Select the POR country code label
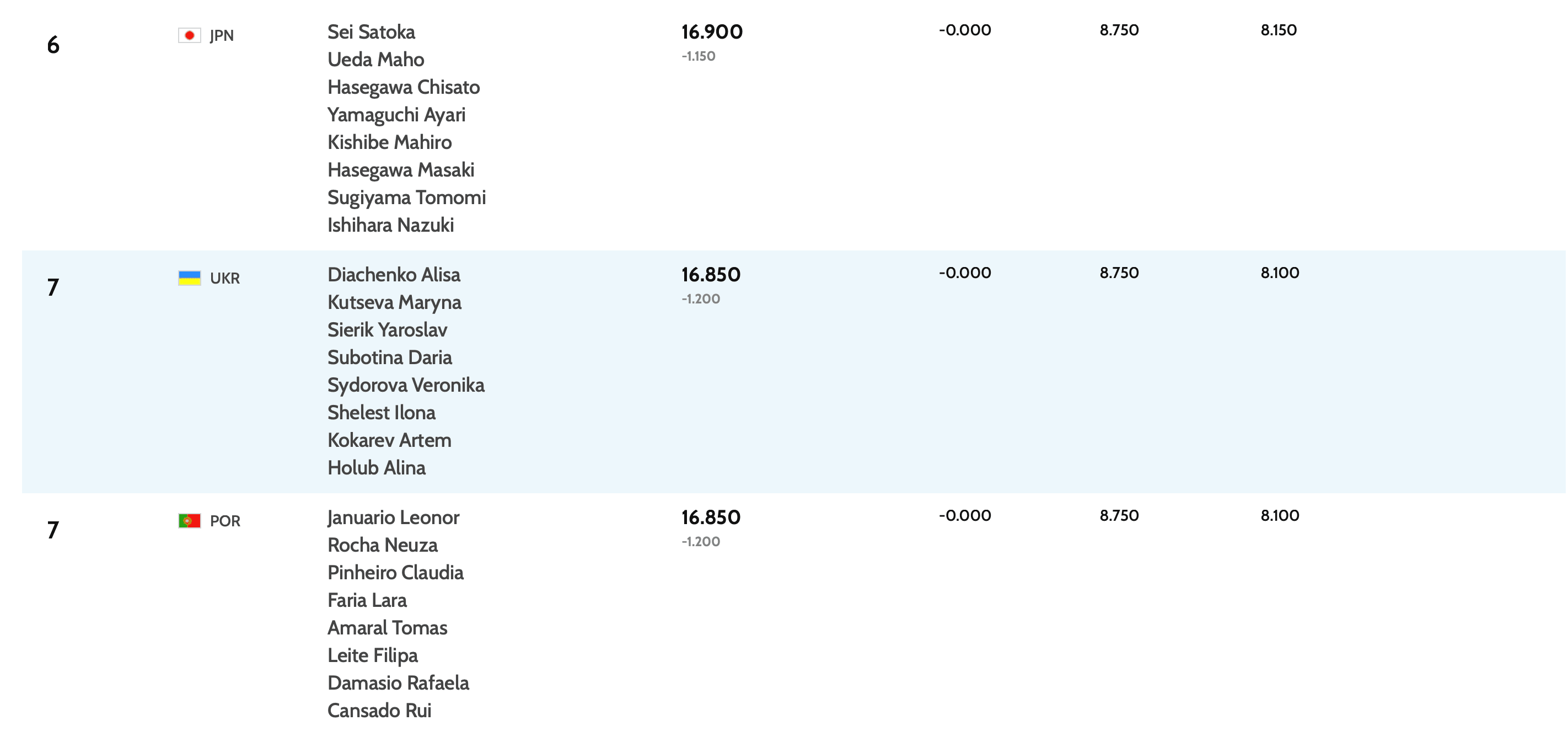The width and height of the screenshot is (1568, 747). [x=224, y=520]
